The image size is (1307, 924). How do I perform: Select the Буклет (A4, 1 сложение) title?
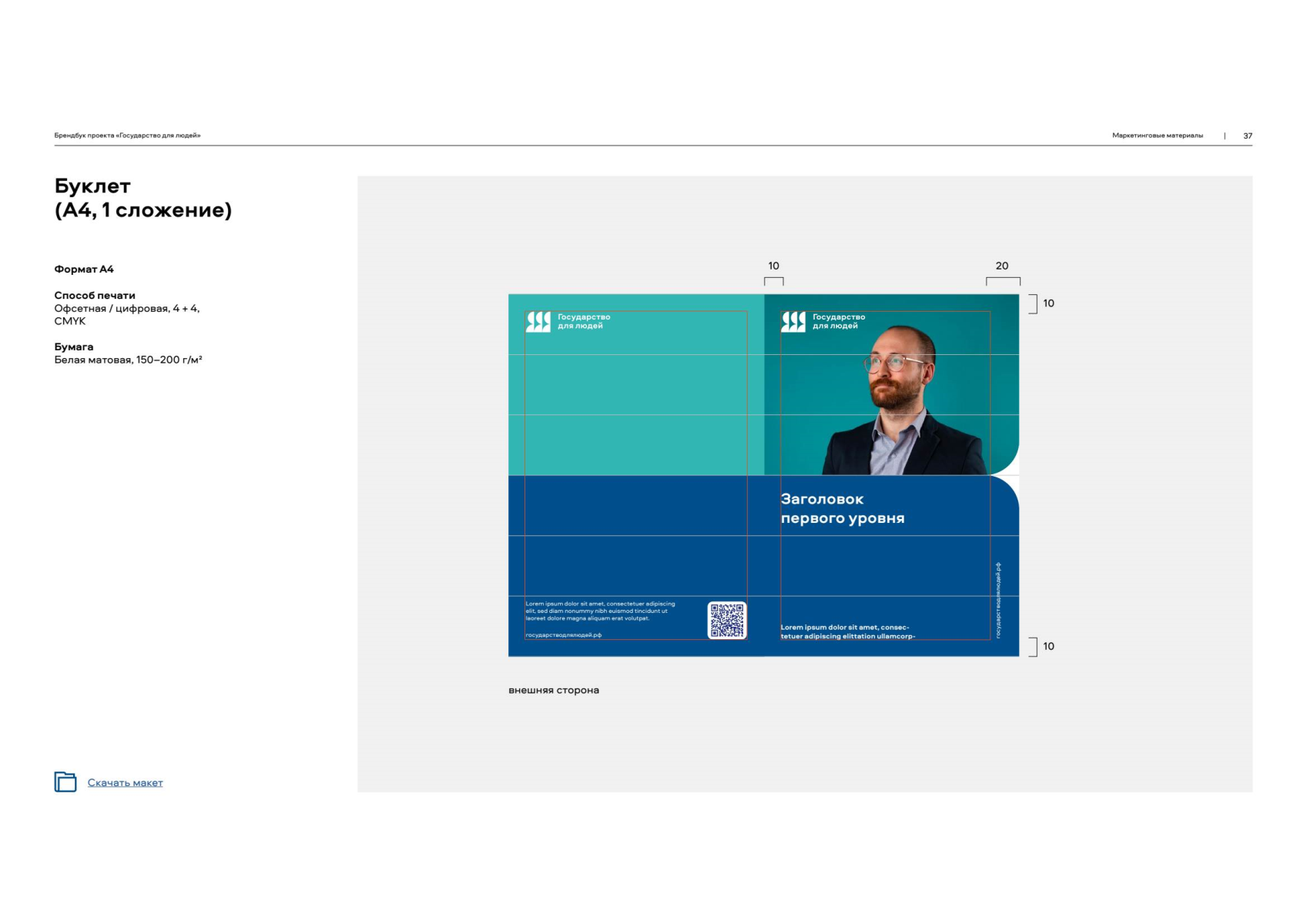(x=142, y=198)
